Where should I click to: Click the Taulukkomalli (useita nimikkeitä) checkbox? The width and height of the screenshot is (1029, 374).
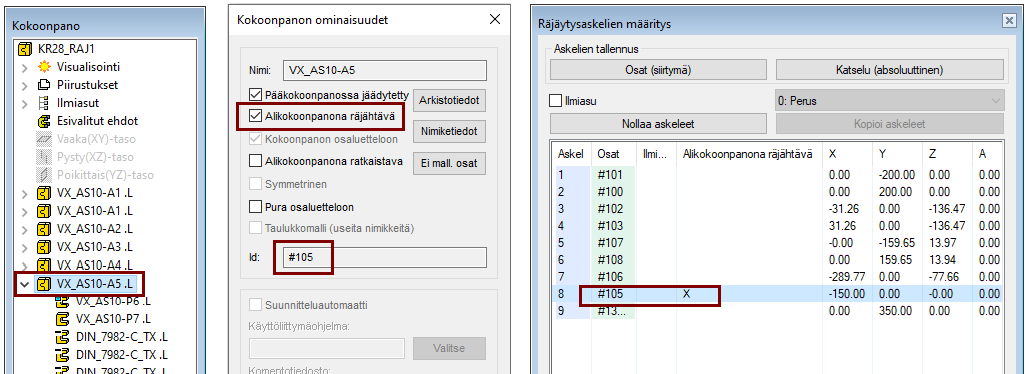255,228
